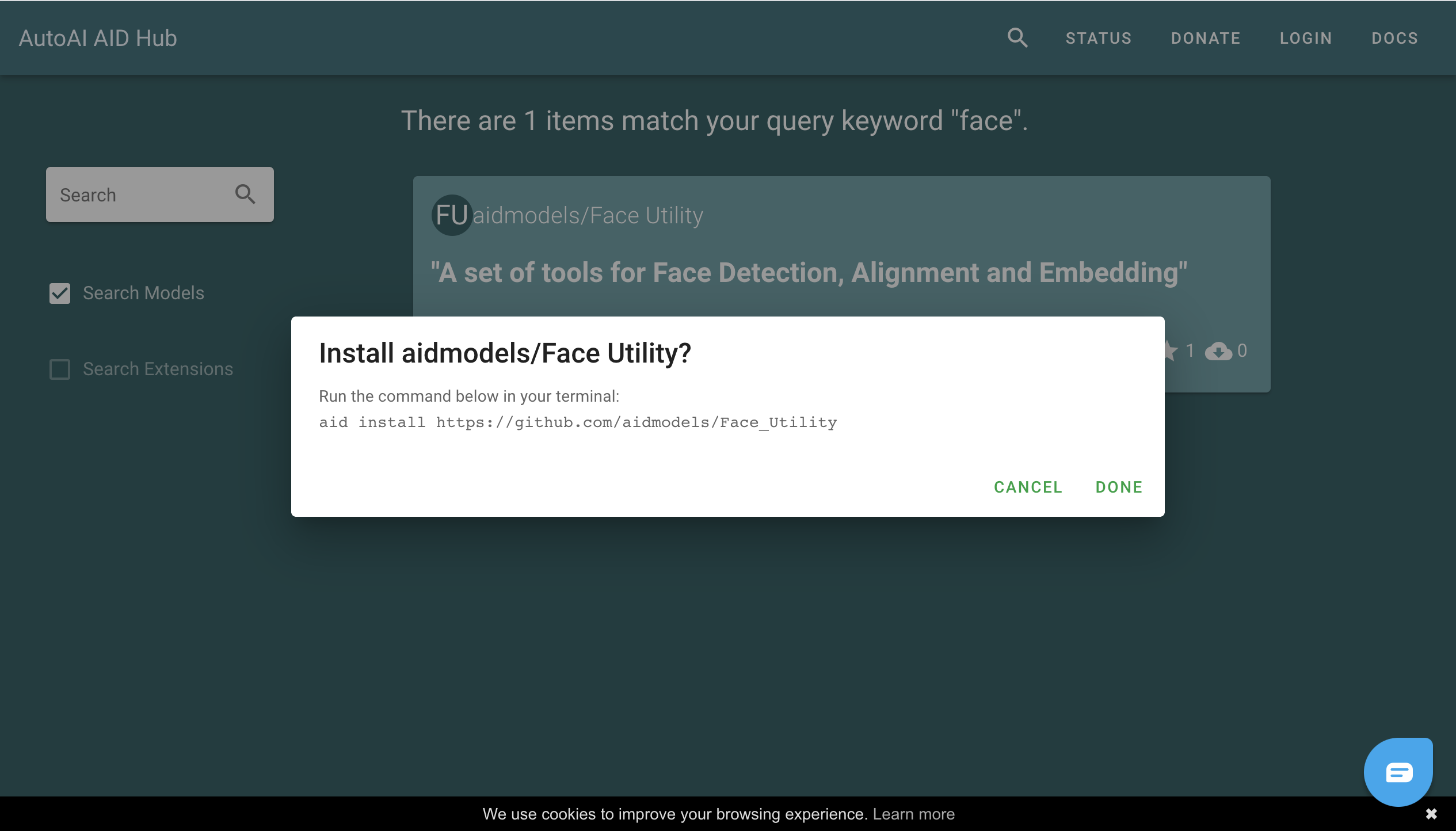1456x831 pixels.
Task: Click the Search Models label
Action: [143, 293]
